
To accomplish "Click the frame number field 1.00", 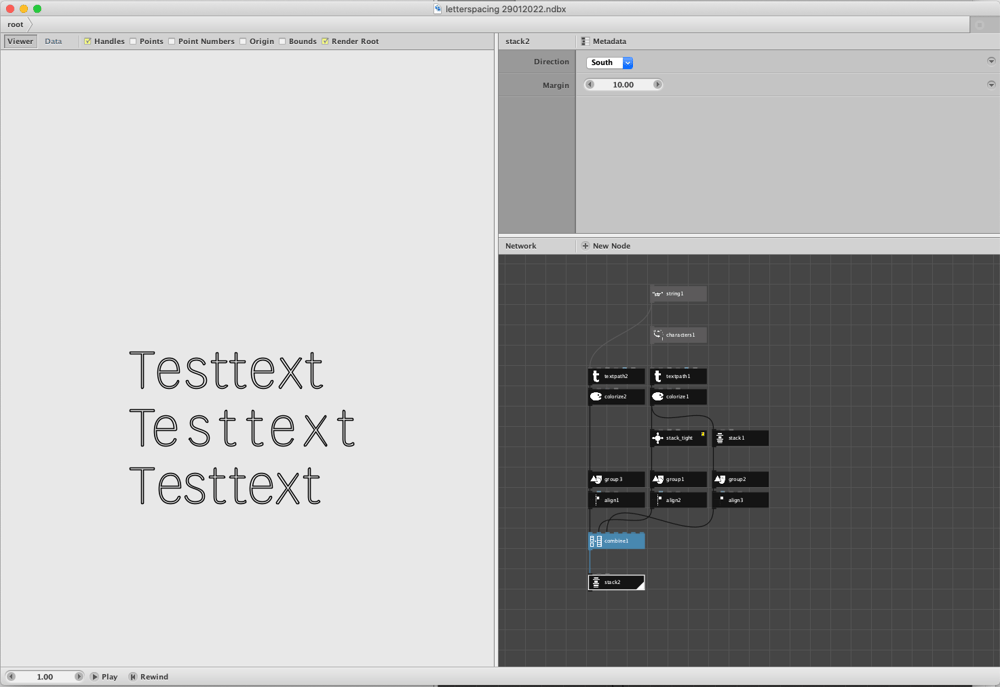I will click(x=45, y=677).
